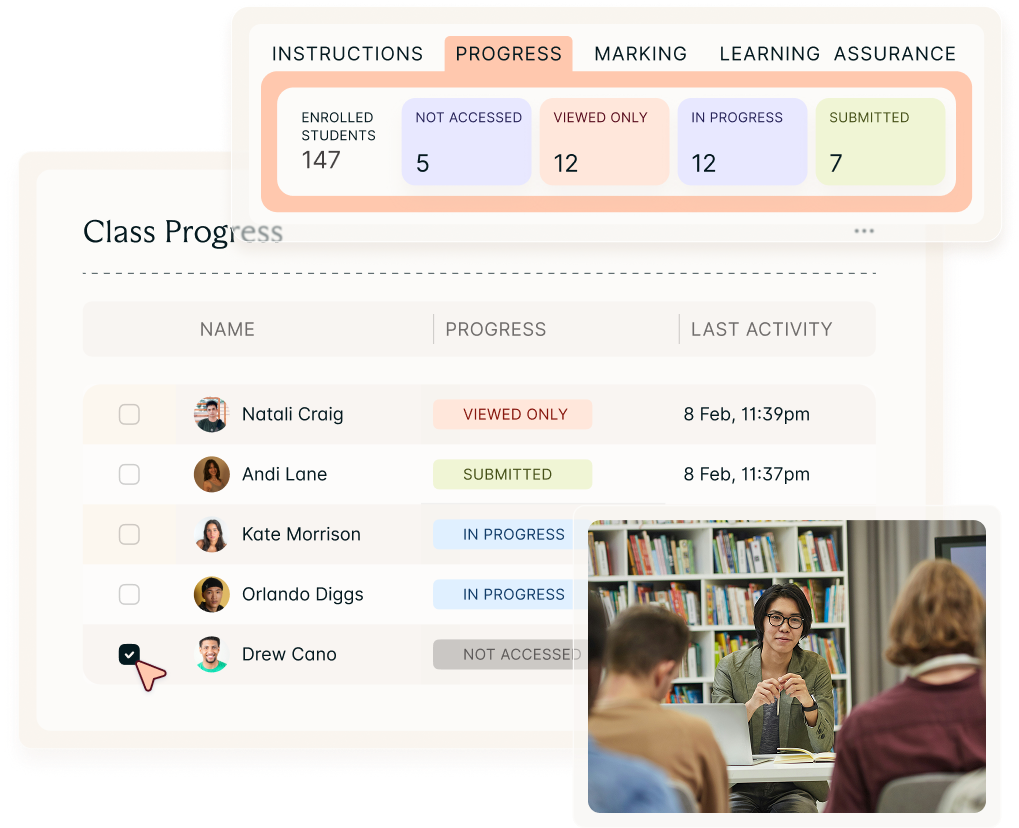Click Kate Morrison's profile avatar
The height and width of the screenshot is (828, 1019).
[x=211, y=534]
